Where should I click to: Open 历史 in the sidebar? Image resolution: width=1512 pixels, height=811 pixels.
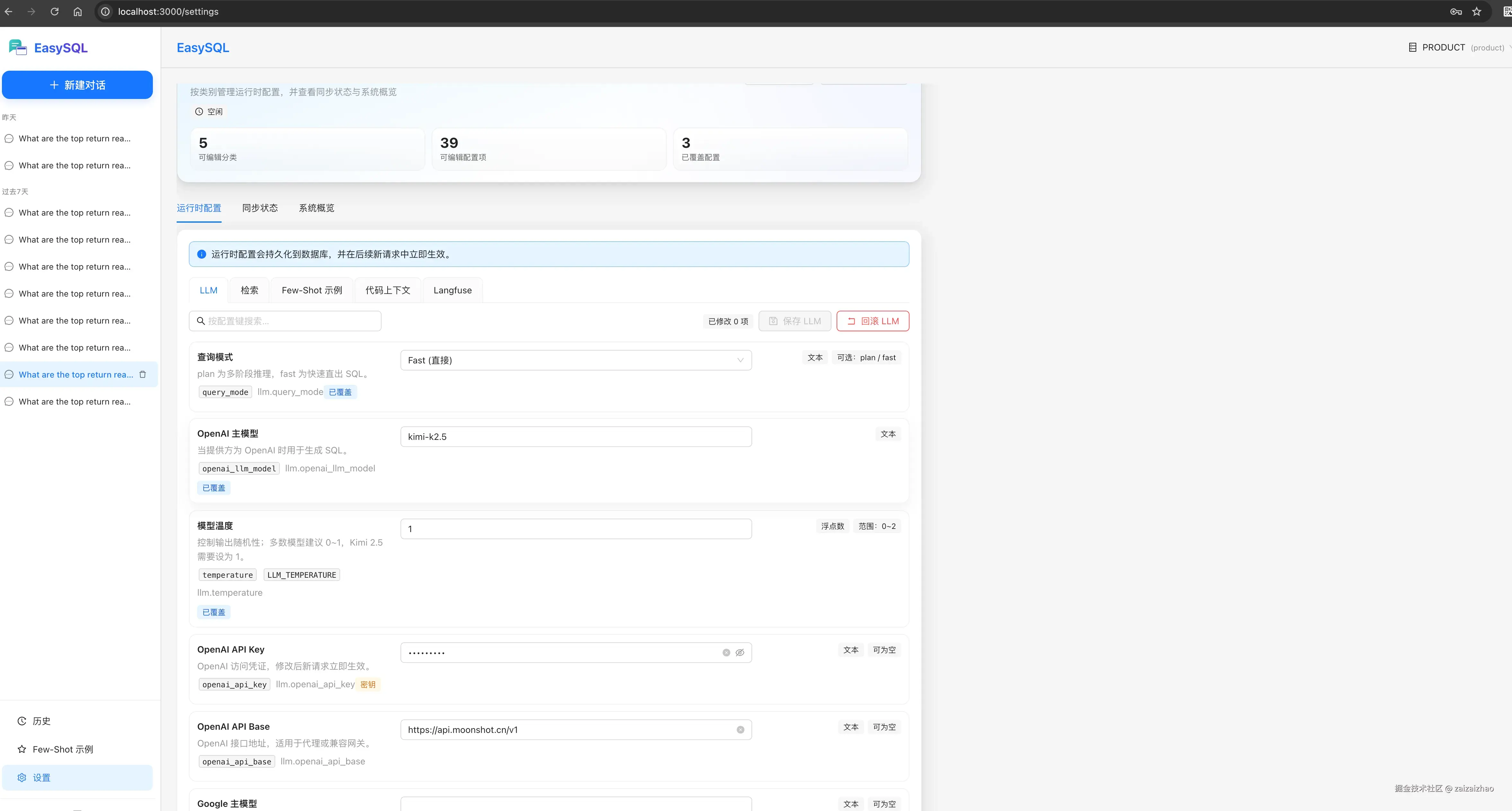coord(41,721)
